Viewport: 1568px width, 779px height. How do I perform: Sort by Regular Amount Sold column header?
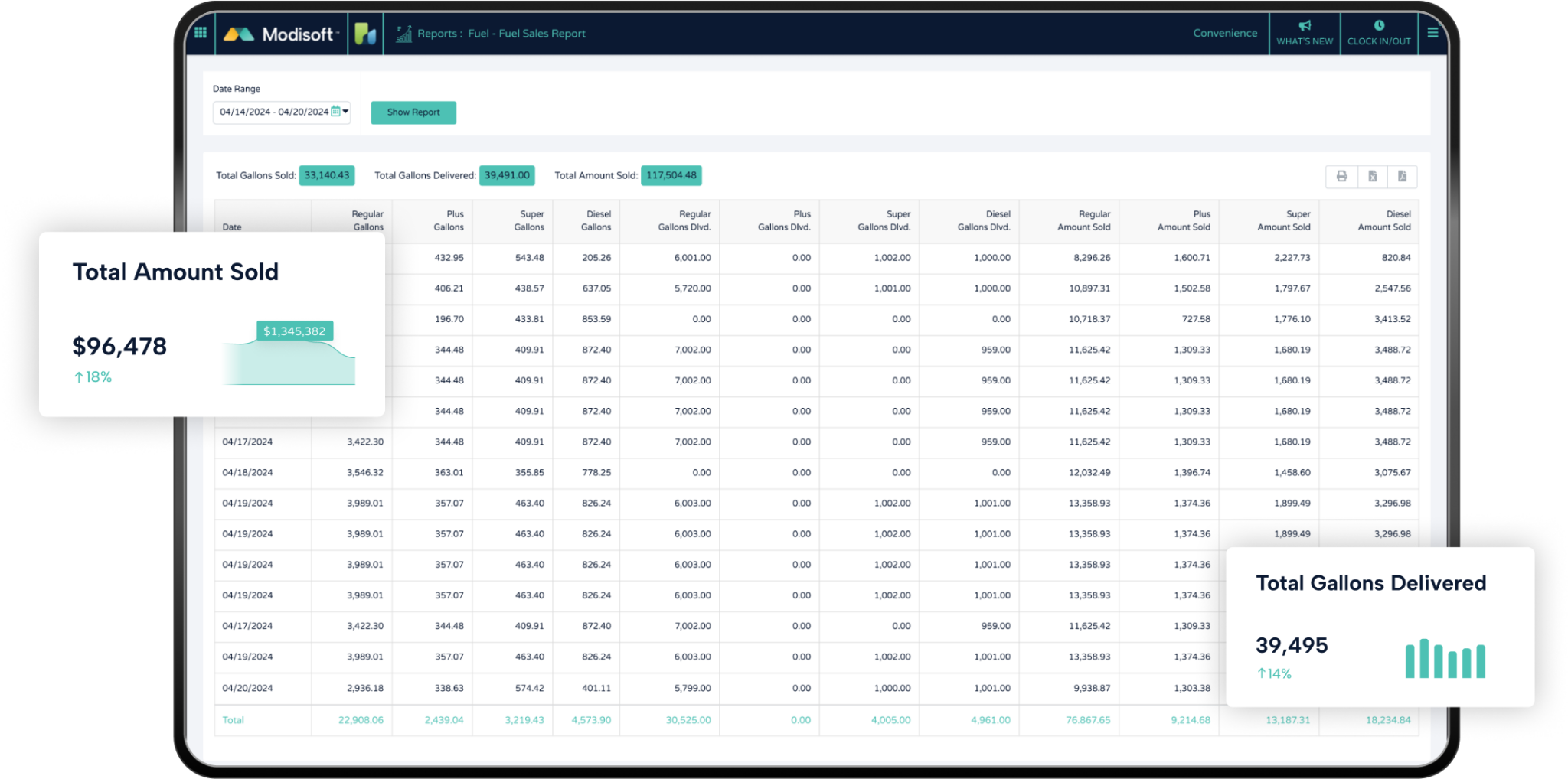click(1083, 221)
